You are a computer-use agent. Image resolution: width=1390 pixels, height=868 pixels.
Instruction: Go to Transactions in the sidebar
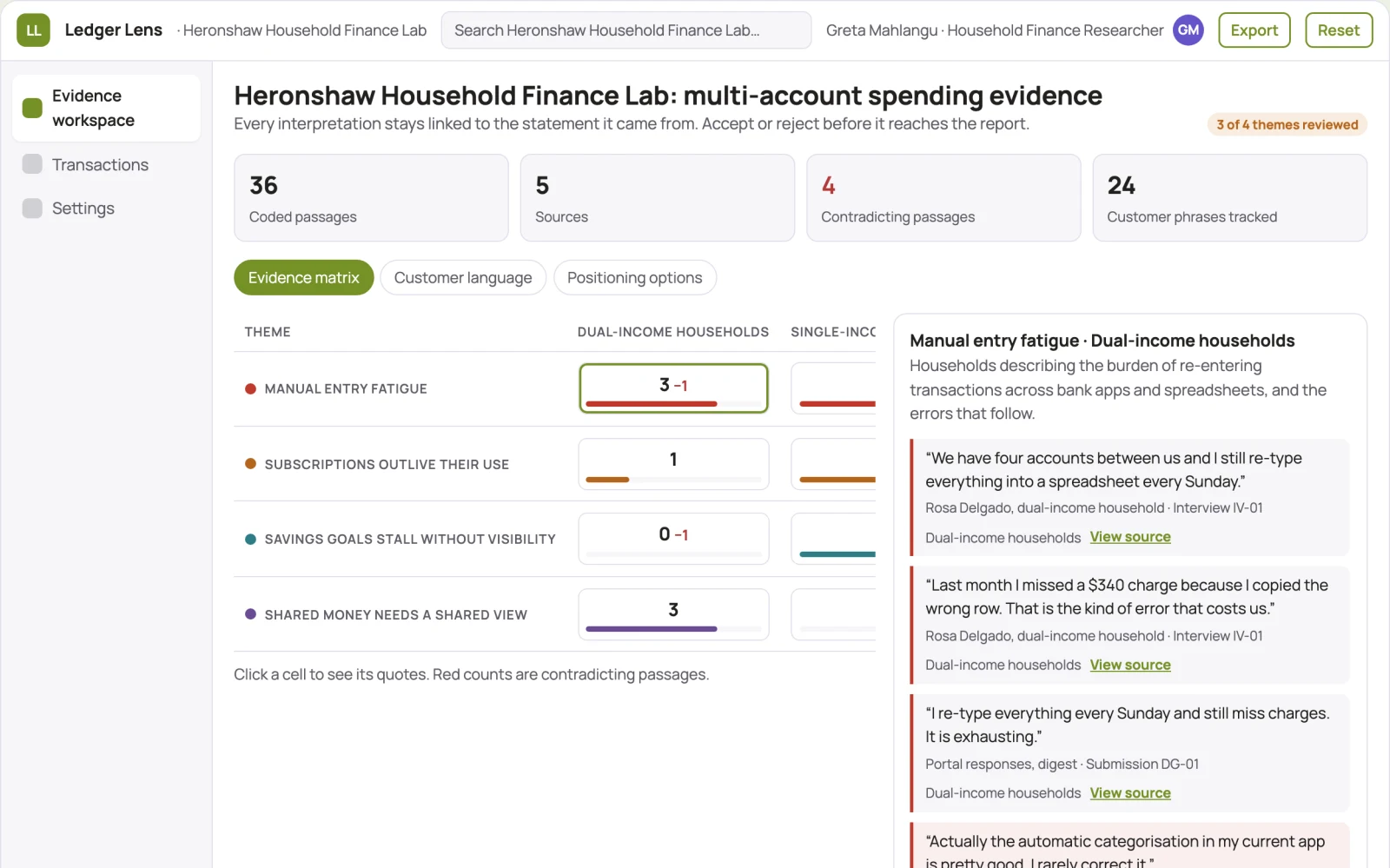pos(106,164)
